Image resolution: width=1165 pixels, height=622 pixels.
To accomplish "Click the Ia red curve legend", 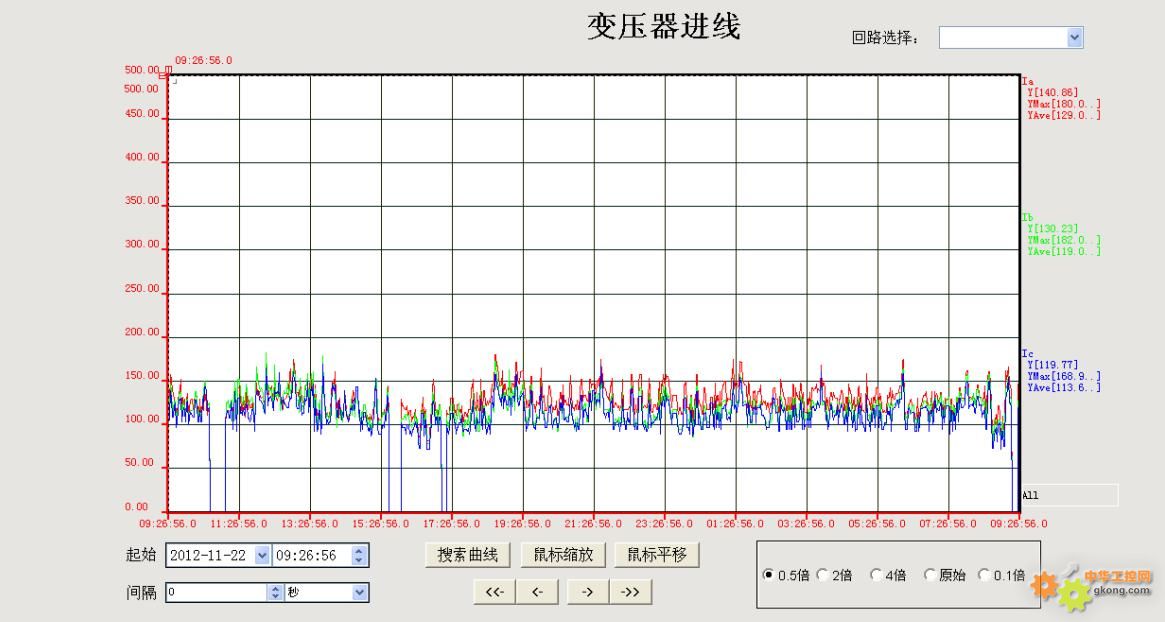I will coord(1062,98).
